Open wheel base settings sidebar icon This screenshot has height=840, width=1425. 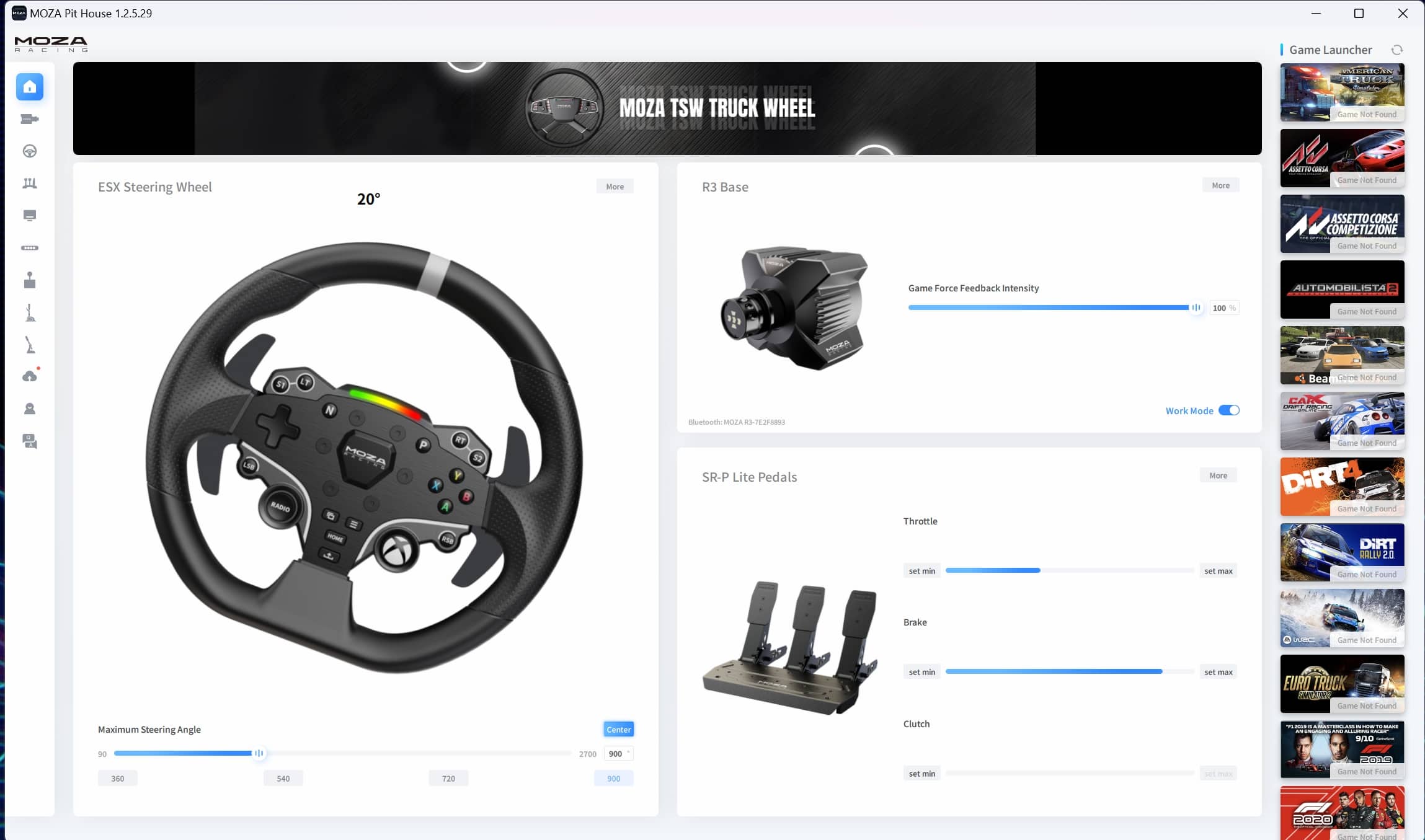click(x=30, y=119)
